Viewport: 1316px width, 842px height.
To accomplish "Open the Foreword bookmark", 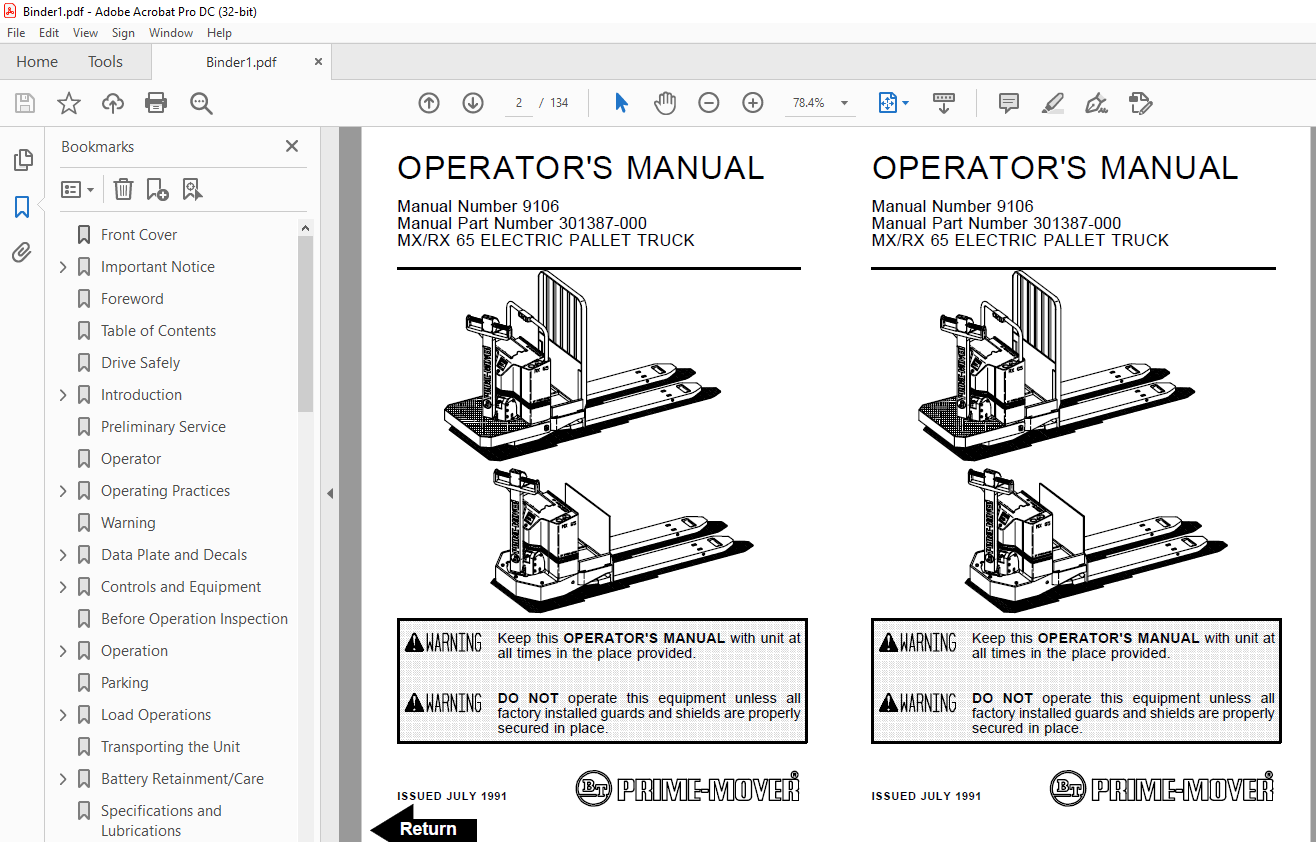I will [132, 299].
